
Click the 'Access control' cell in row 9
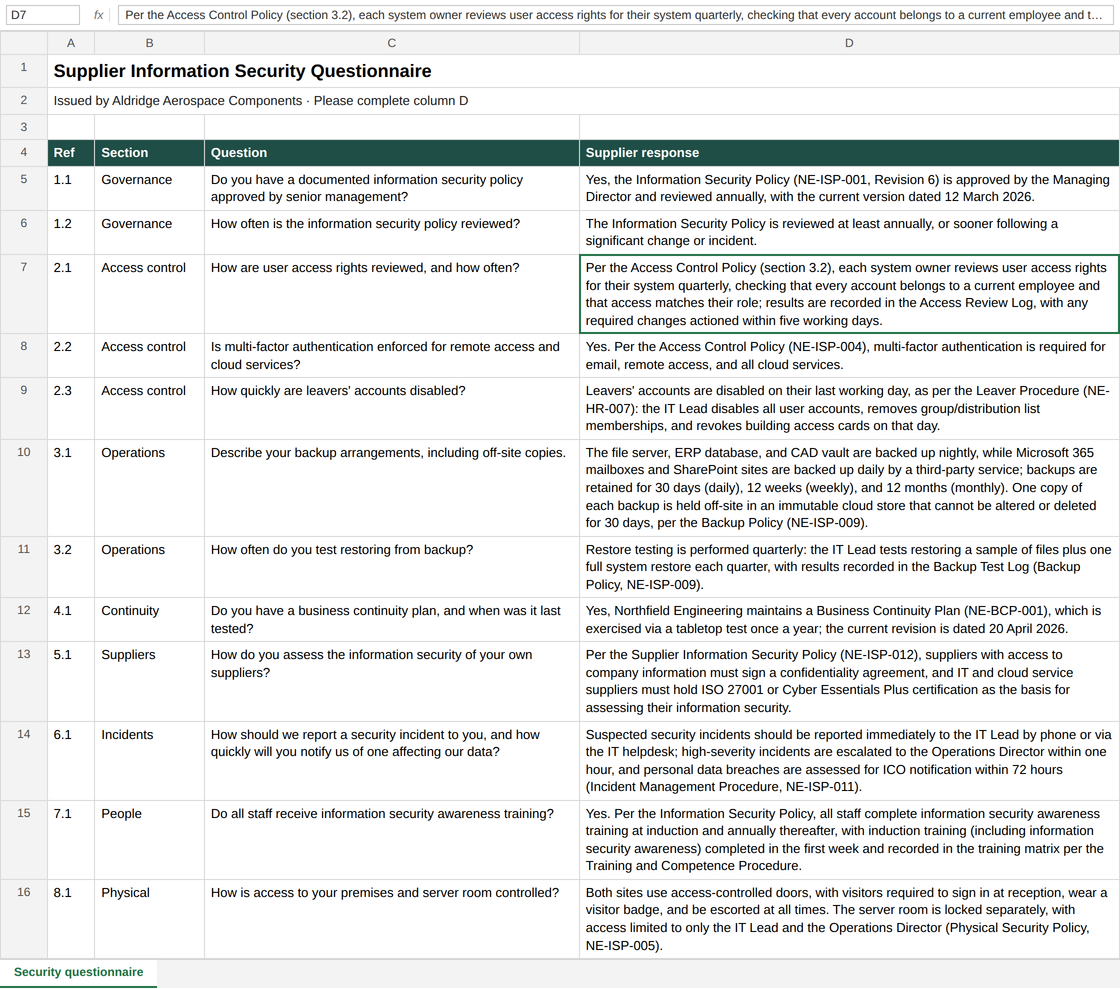[x=149, y=408]
